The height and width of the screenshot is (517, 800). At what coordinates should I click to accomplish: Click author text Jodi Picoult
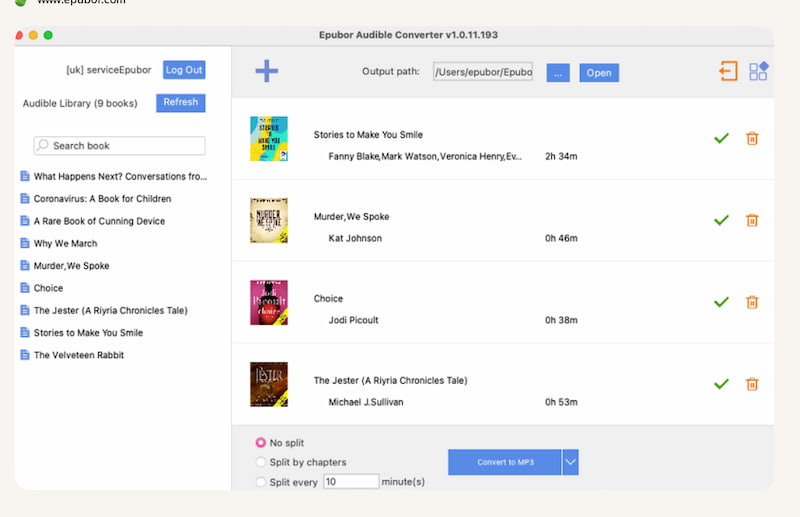(354, 320)
